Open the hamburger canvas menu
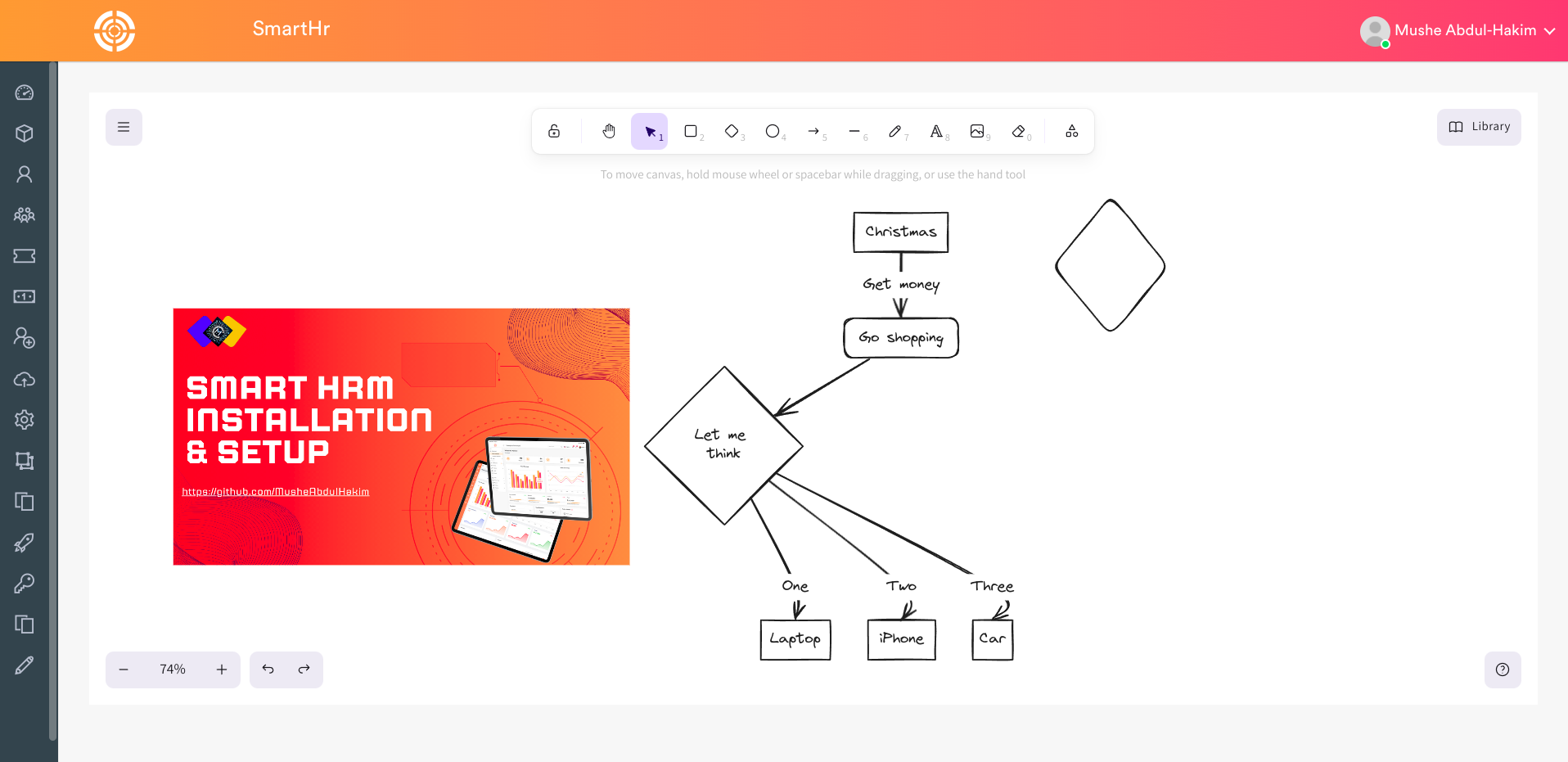 click(x=124, y=127)
